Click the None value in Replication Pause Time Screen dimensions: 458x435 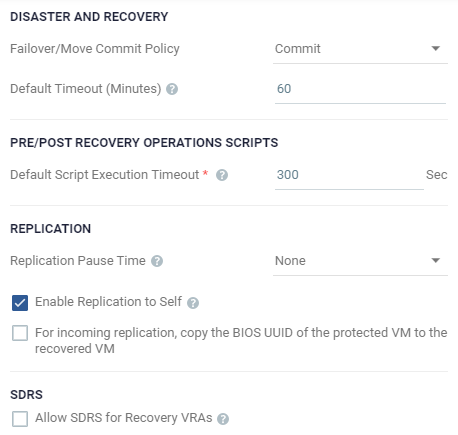(290, 261)
